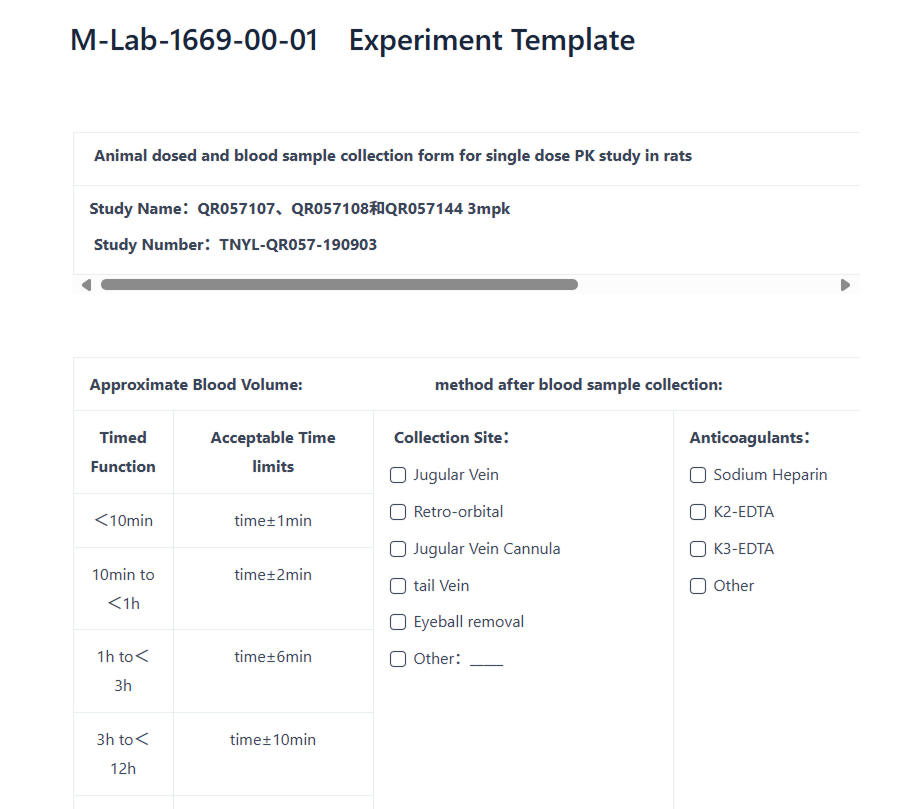Tick the Other collection site checkbox
919x809 pixels.
click(x=398, y=659)
